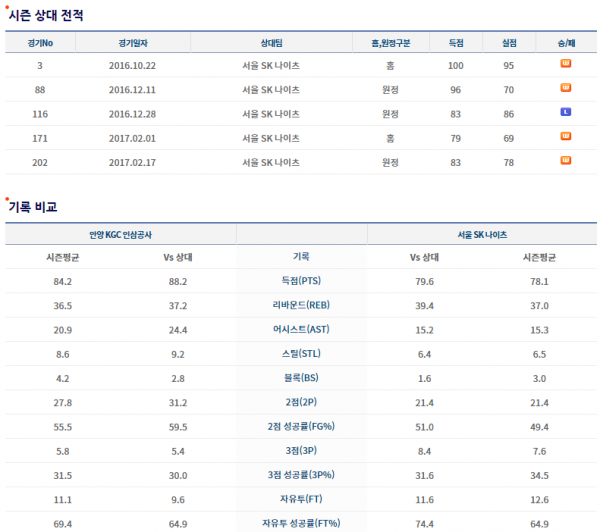The width and height of the screenshot is (600, 532).
Task: Click the 득점 column header
Action: 456,43
